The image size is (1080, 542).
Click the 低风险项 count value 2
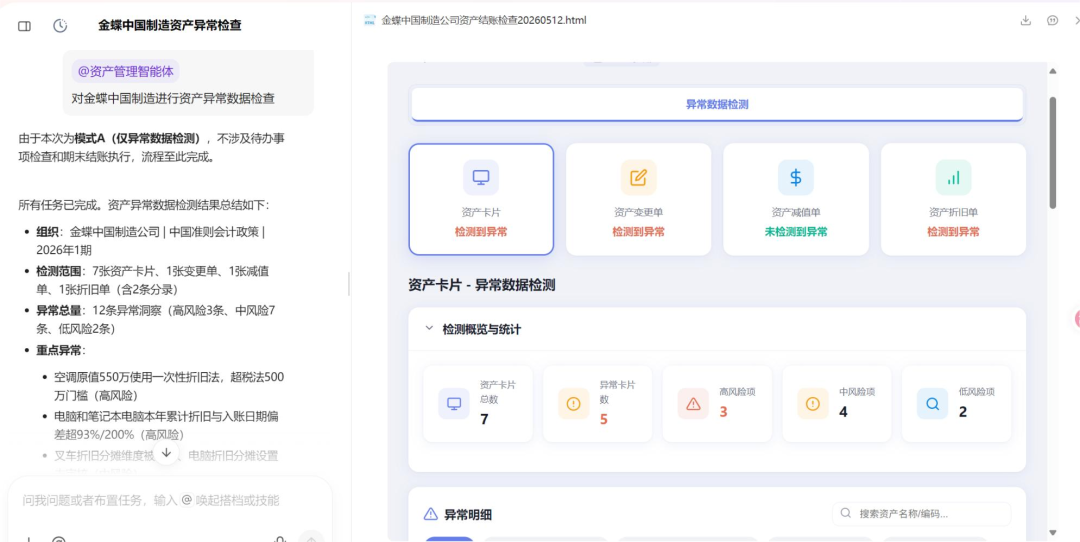(x=963, y=412)
